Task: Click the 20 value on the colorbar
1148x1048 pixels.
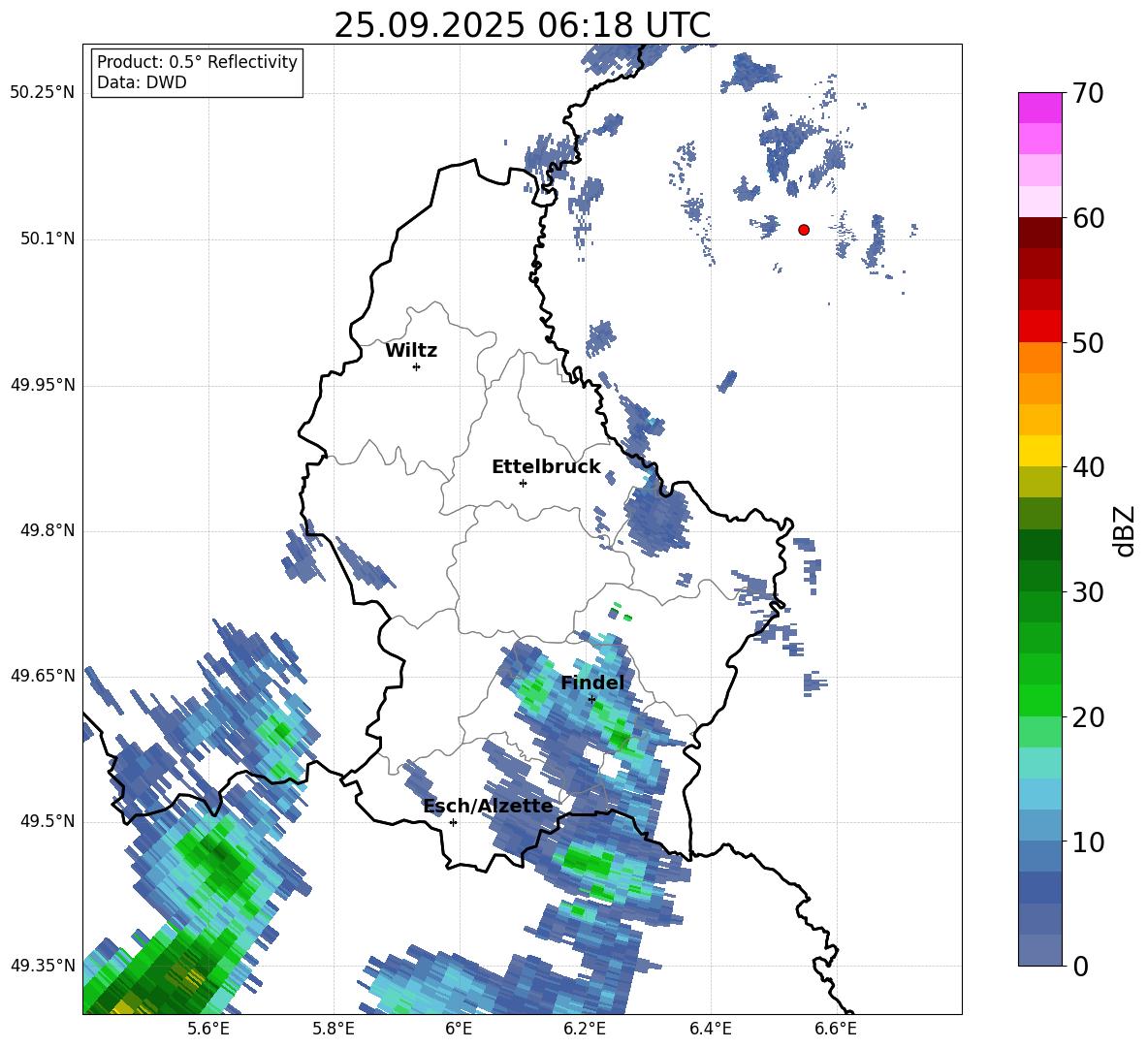Action: pos(1088,716)
